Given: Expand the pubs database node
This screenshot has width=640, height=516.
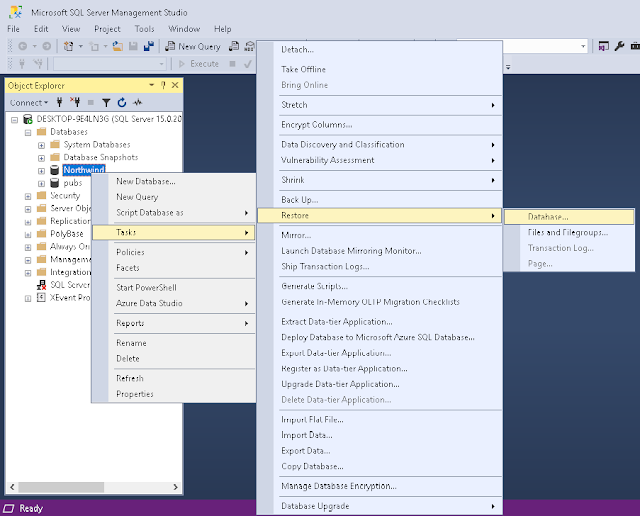Looking at the screenshot, I should (x=41, y=184).
